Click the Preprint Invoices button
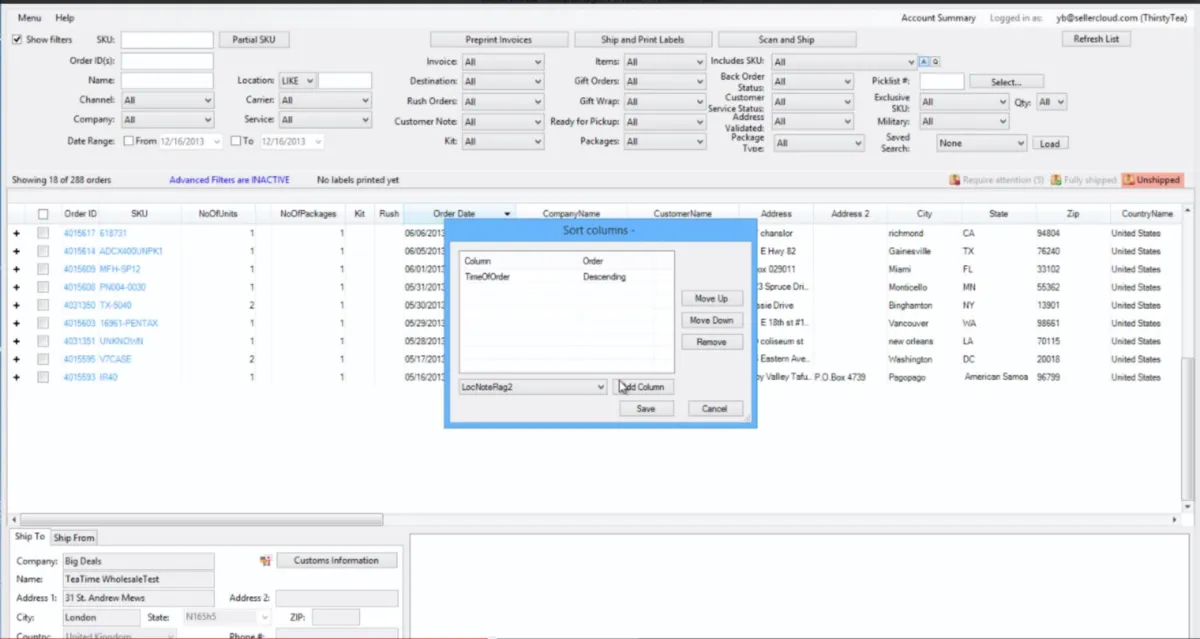 (x=499, y=40)
